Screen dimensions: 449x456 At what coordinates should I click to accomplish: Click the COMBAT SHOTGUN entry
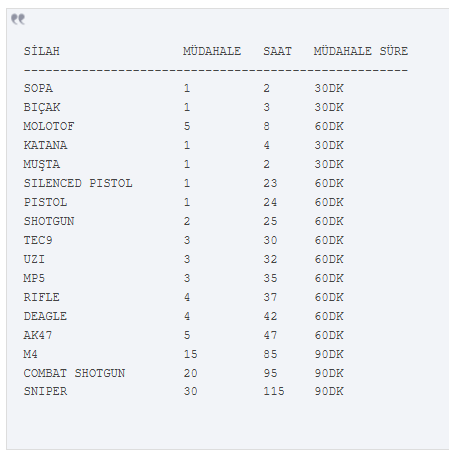coord(74,373)
